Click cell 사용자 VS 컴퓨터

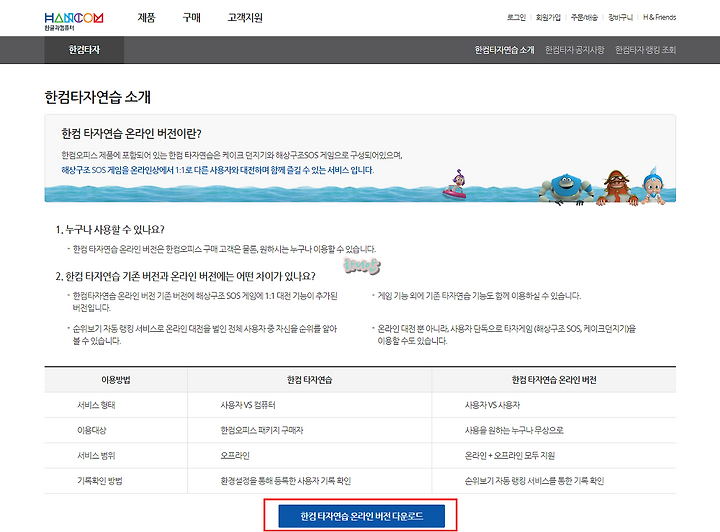click(x=248, y=405)
